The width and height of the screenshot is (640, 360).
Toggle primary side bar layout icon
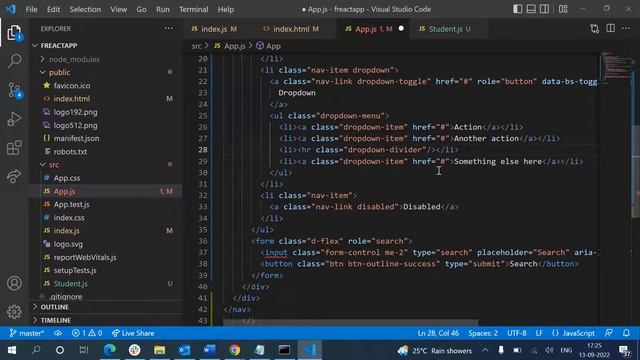(x=518, y=9)
